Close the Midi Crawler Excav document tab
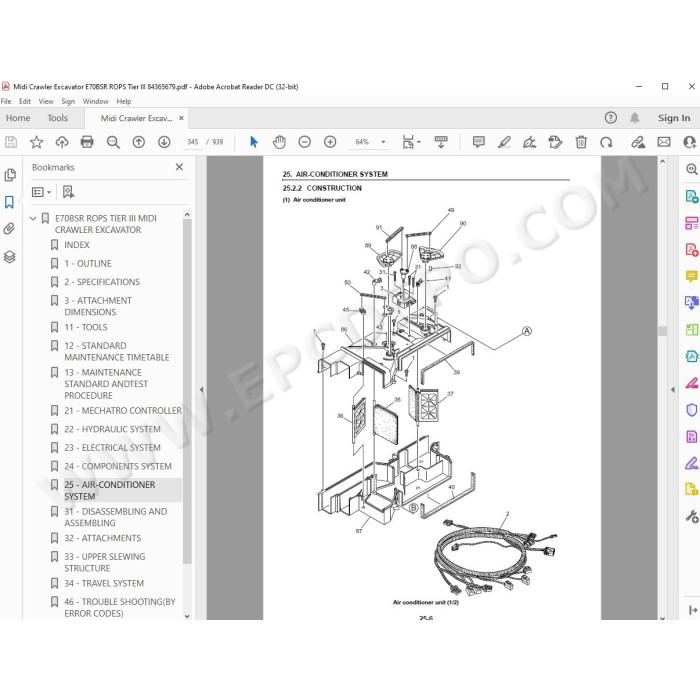The image size is (700, 700). point(181,118)
